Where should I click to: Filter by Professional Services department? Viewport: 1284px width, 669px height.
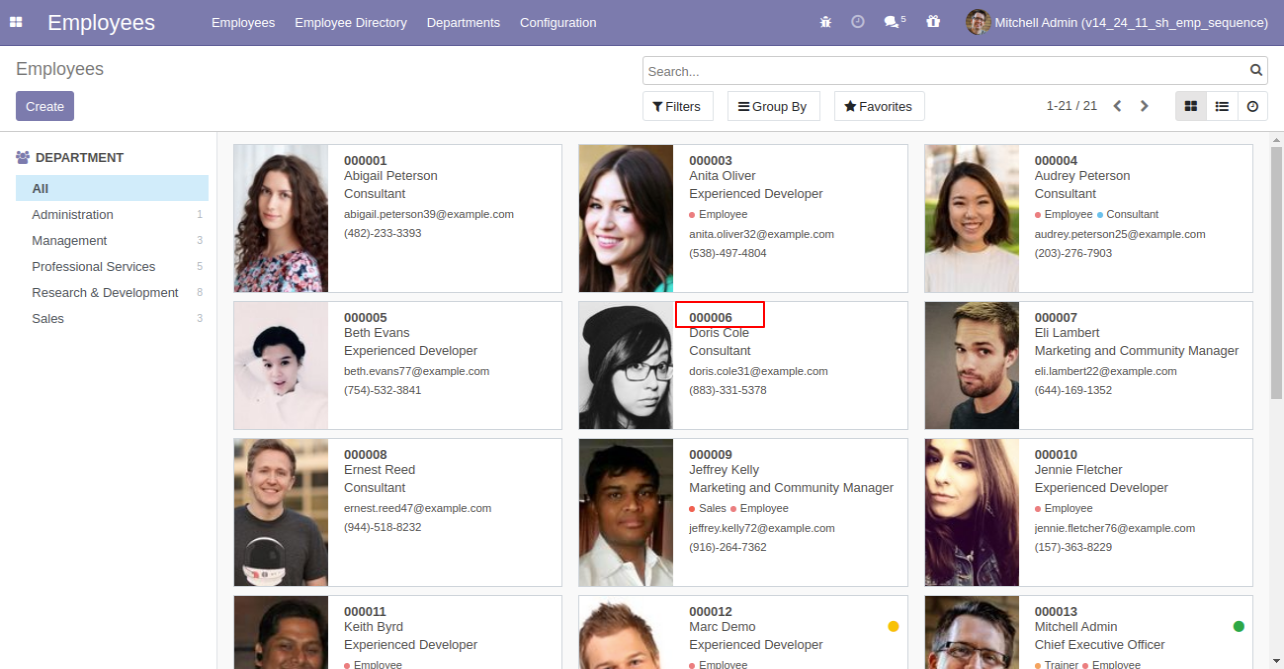tap(112, 266)
